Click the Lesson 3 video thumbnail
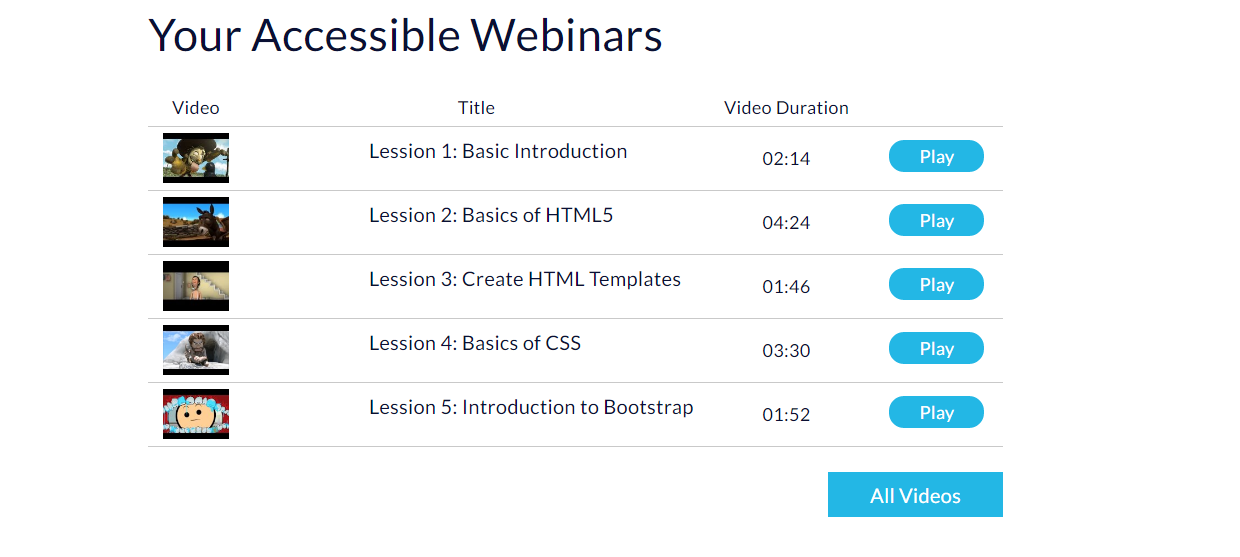The width and height of the screenshot is (1240, 557). tap(196, 286)
